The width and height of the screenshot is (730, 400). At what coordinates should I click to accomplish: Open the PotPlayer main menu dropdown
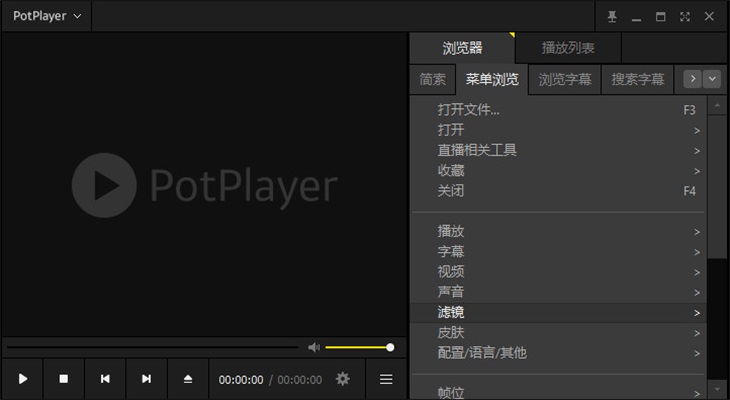[x=47, y=16]
